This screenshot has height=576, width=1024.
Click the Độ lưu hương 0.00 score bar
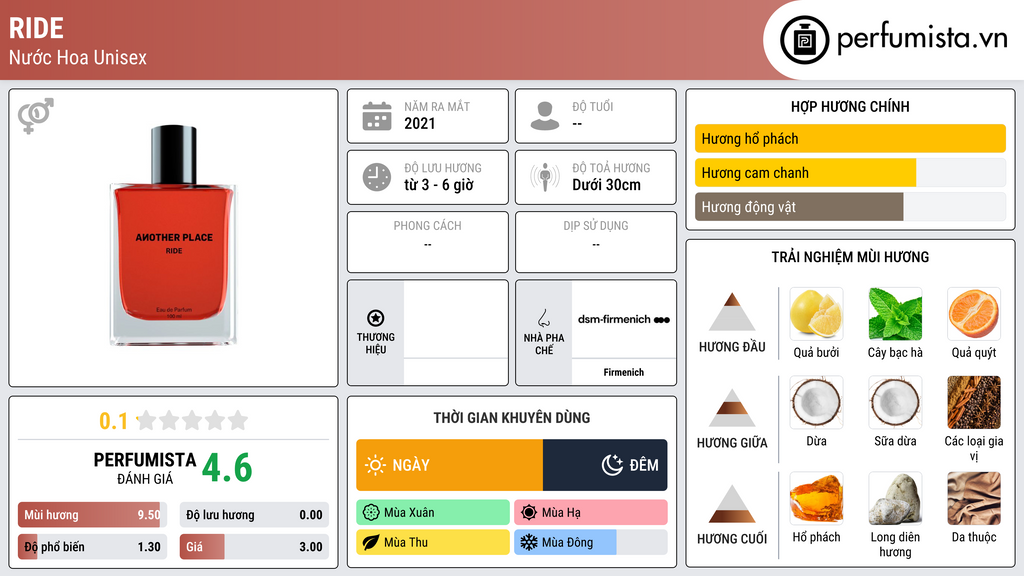tap(254, 515)
